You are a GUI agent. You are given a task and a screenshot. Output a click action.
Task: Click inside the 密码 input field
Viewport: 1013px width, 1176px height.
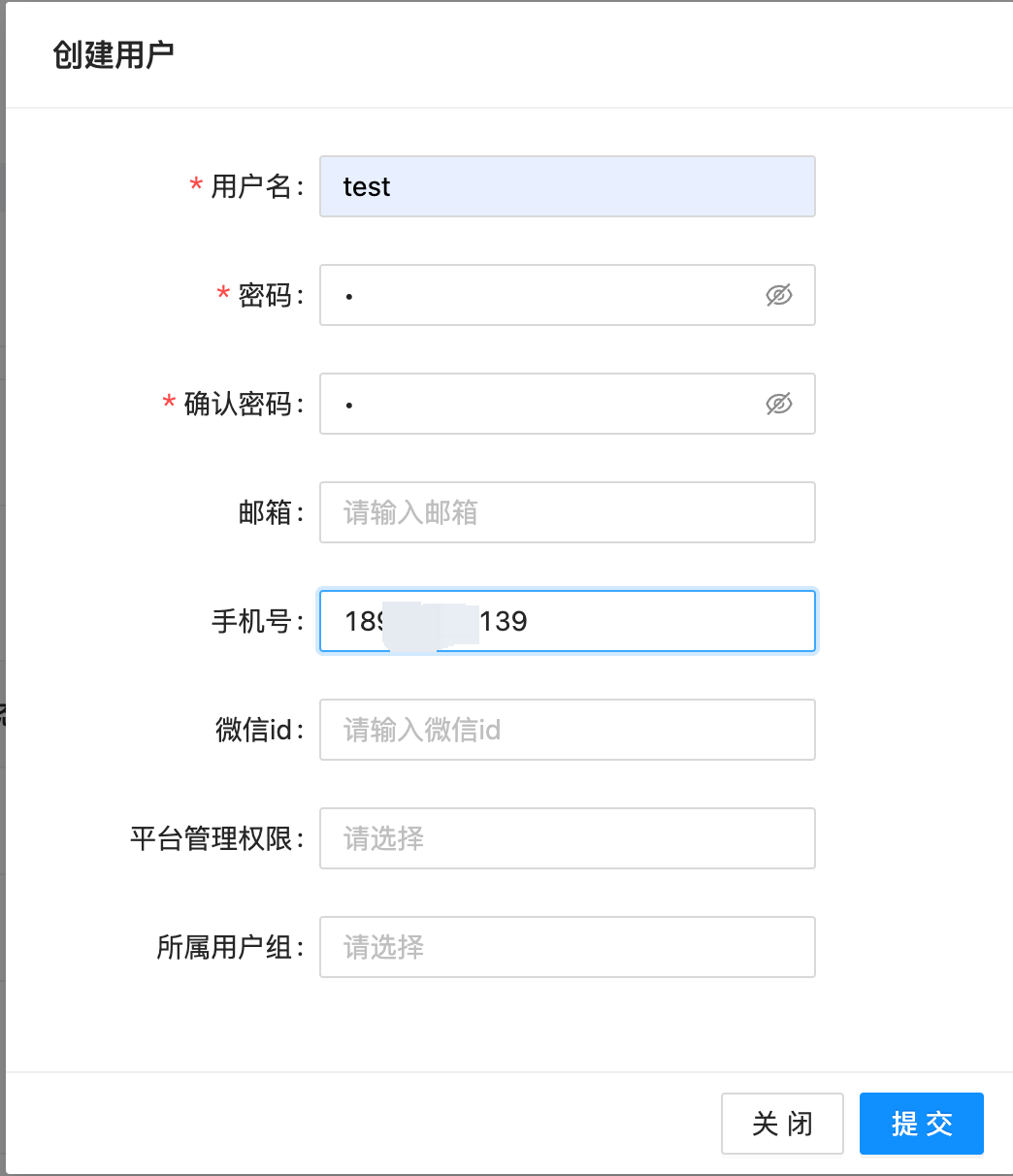(543, 295)
